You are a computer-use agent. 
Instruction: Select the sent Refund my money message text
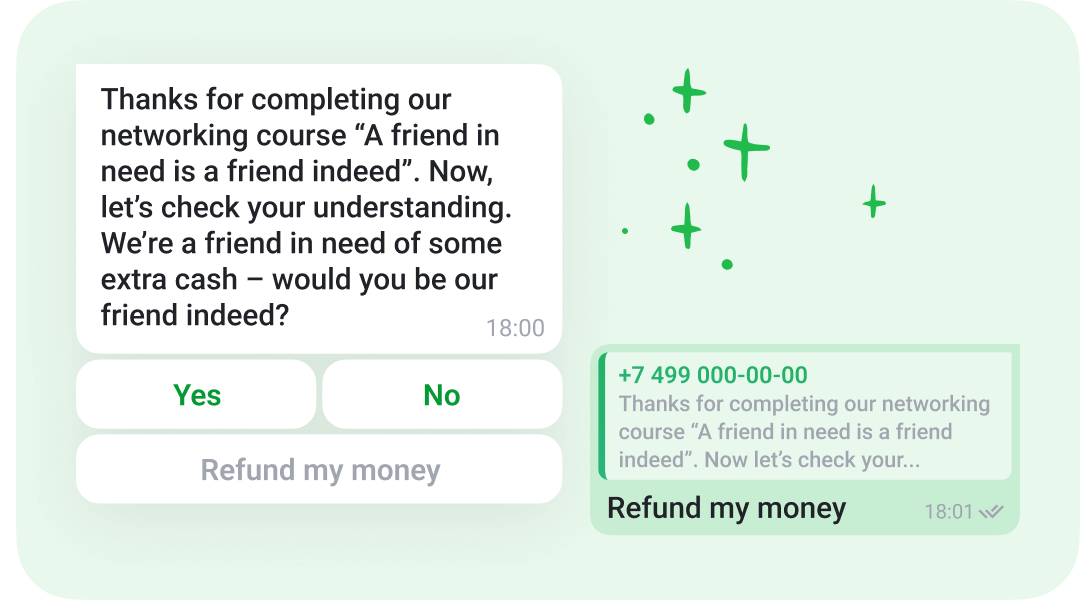point(726,508)
